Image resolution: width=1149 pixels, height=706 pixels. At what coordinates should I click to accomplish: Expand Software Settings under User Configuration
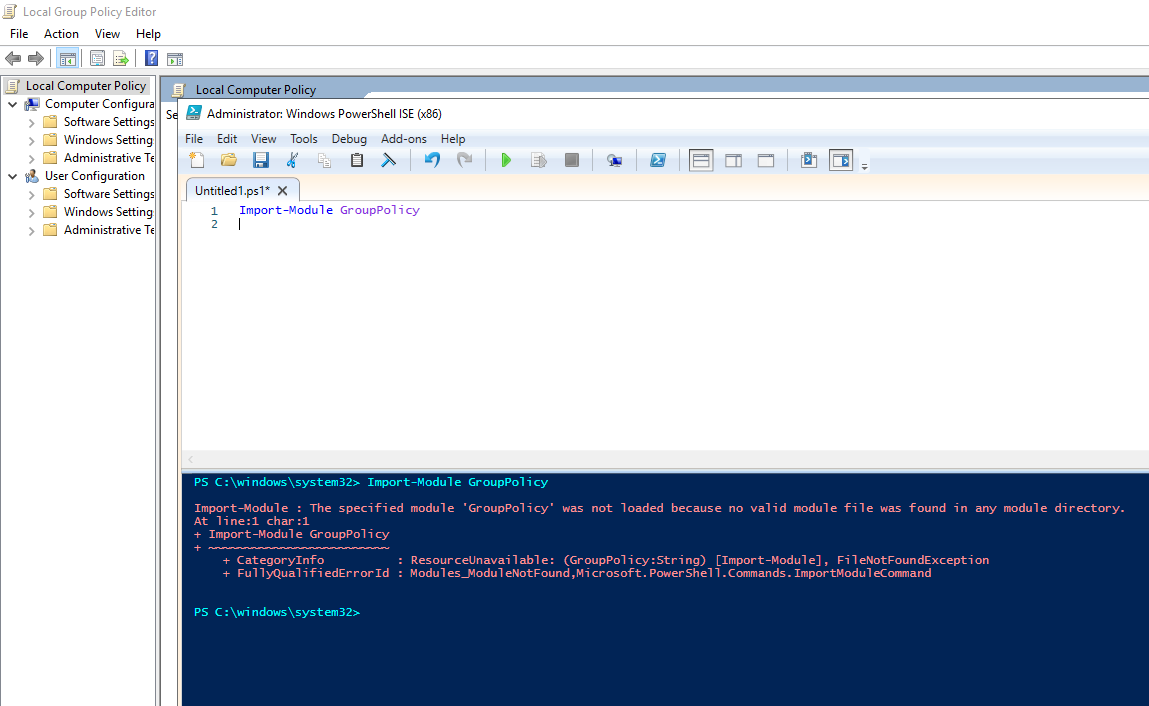pos(32,194)
